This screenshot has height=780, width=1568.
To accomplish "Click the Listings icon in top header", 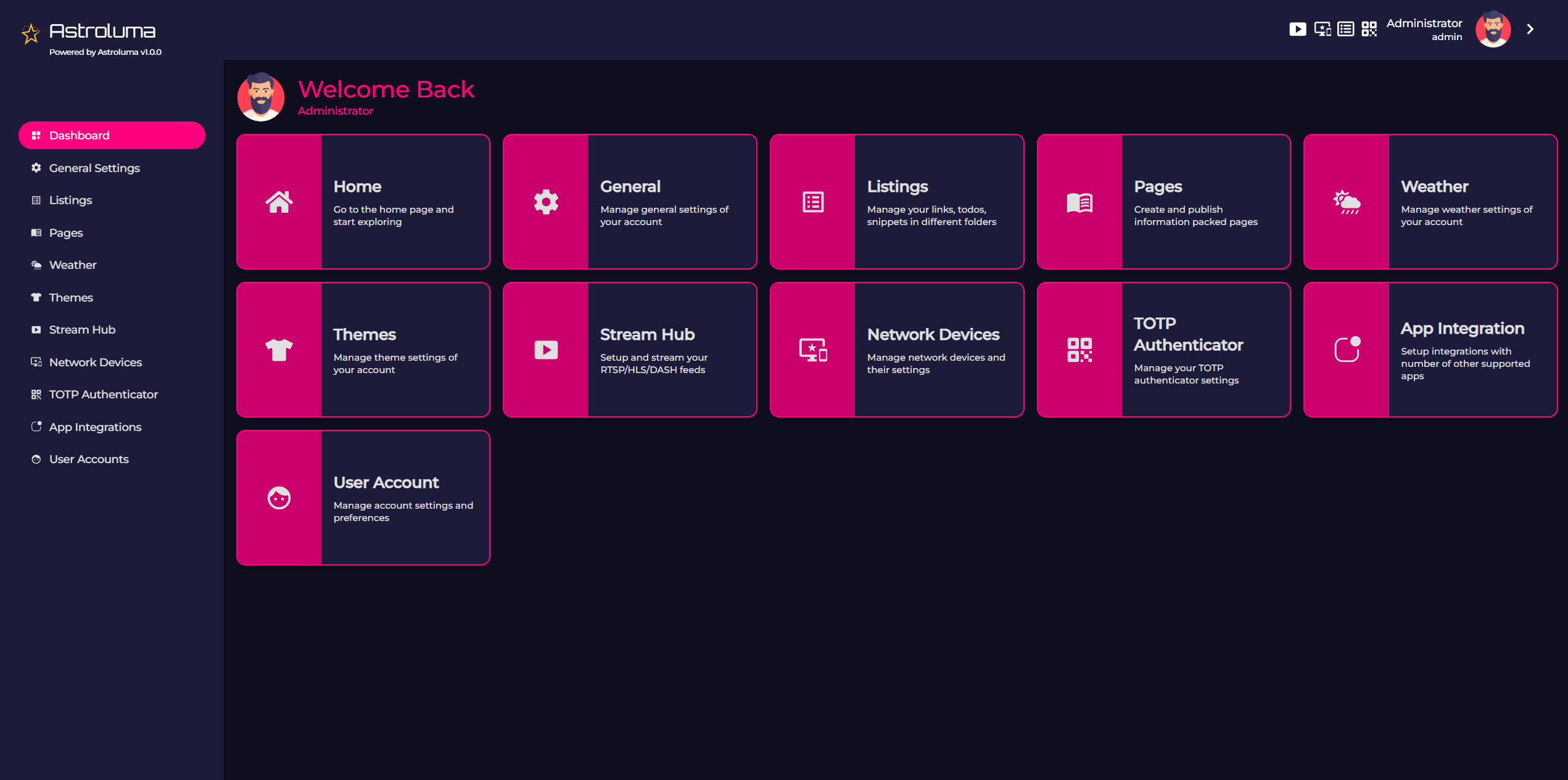I will tap(1346, 29).
